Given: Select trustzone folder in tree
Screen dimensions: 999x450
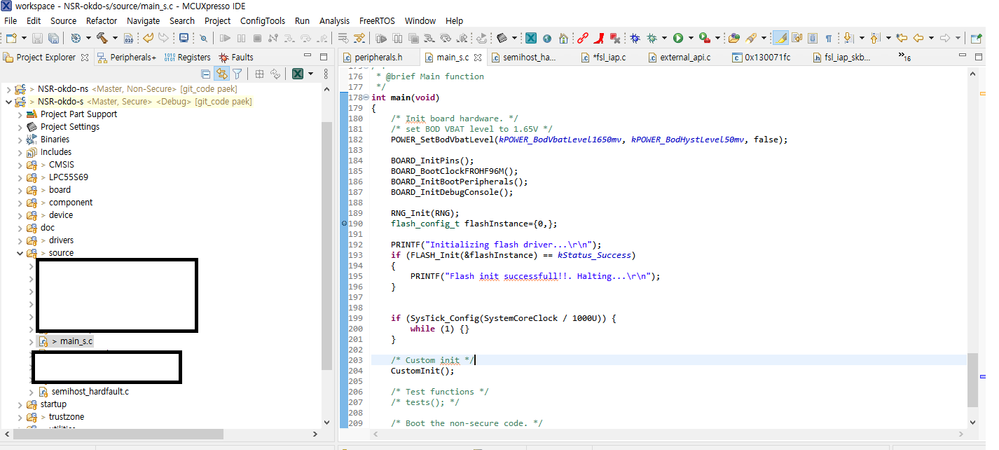Looking at the screenshot, I should click(x=66, y=417).
